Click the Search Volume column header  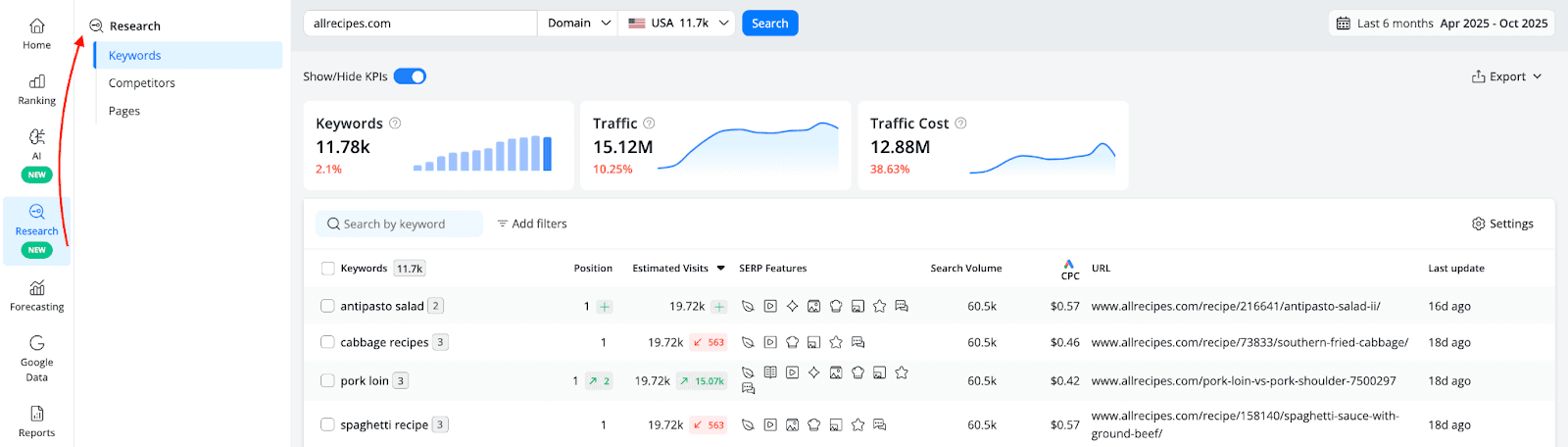[x=966, y=269]
